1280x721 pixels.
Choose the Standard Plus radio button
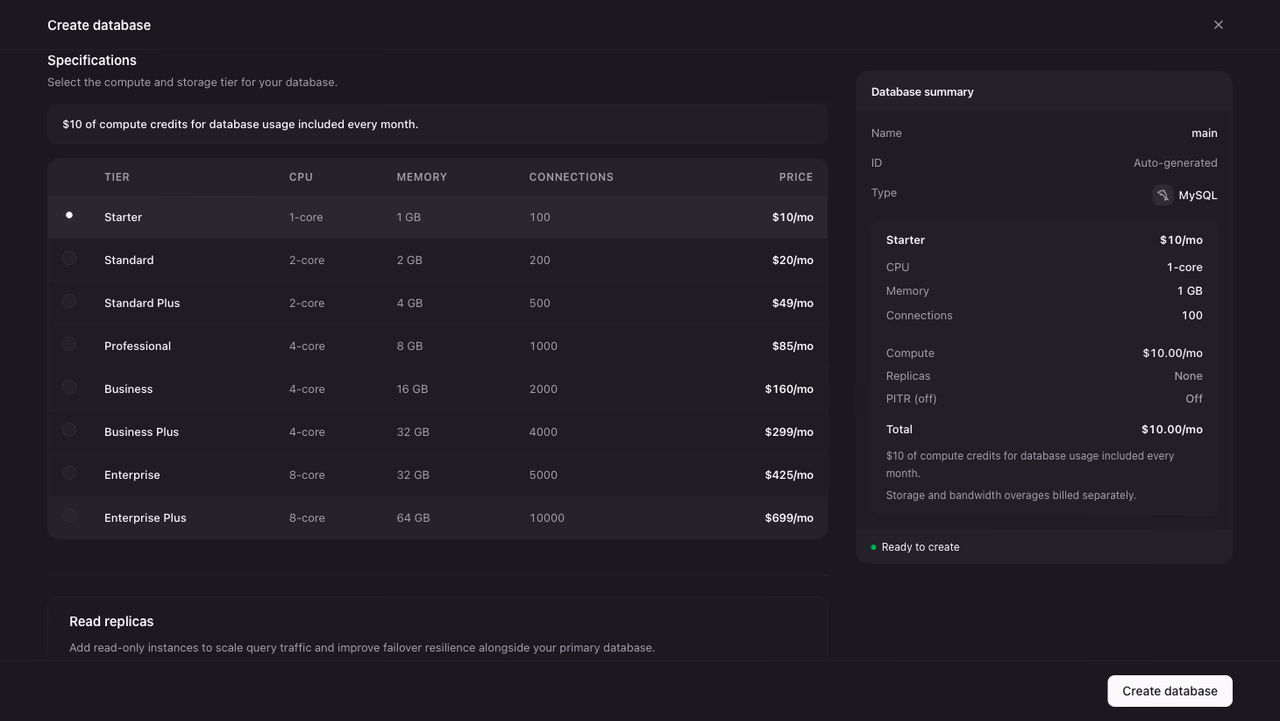69,301
